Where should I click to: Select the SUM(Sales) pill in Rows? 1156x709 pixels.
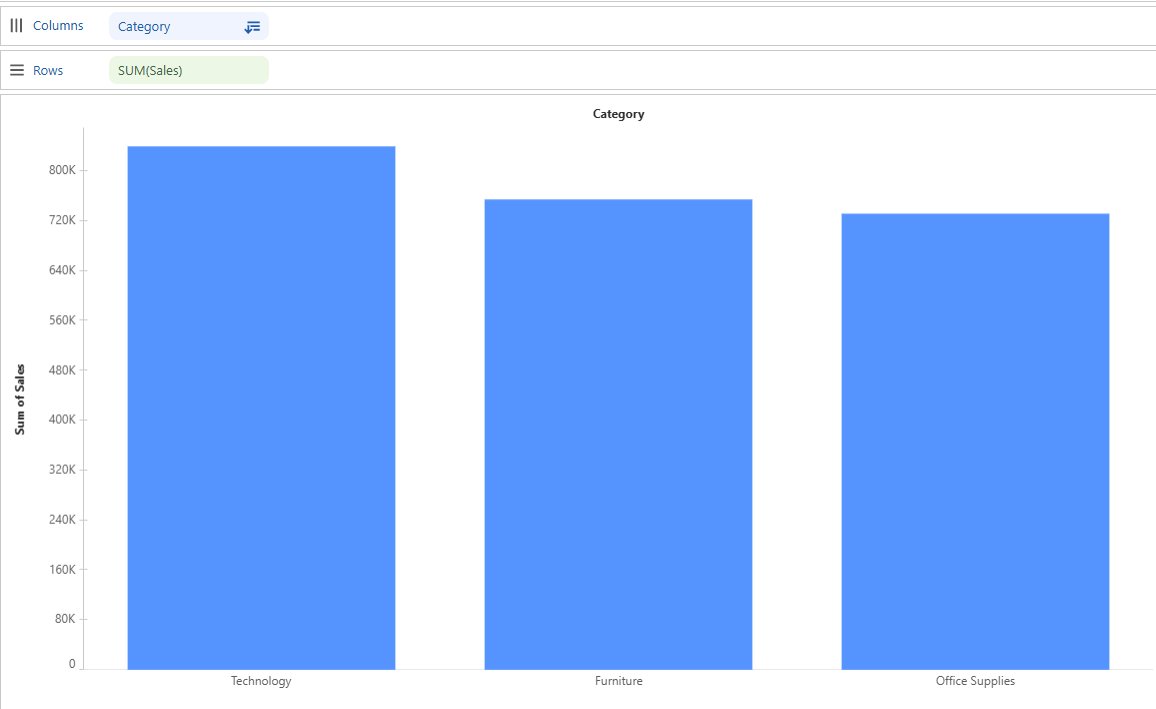click(x=189, y=71)
